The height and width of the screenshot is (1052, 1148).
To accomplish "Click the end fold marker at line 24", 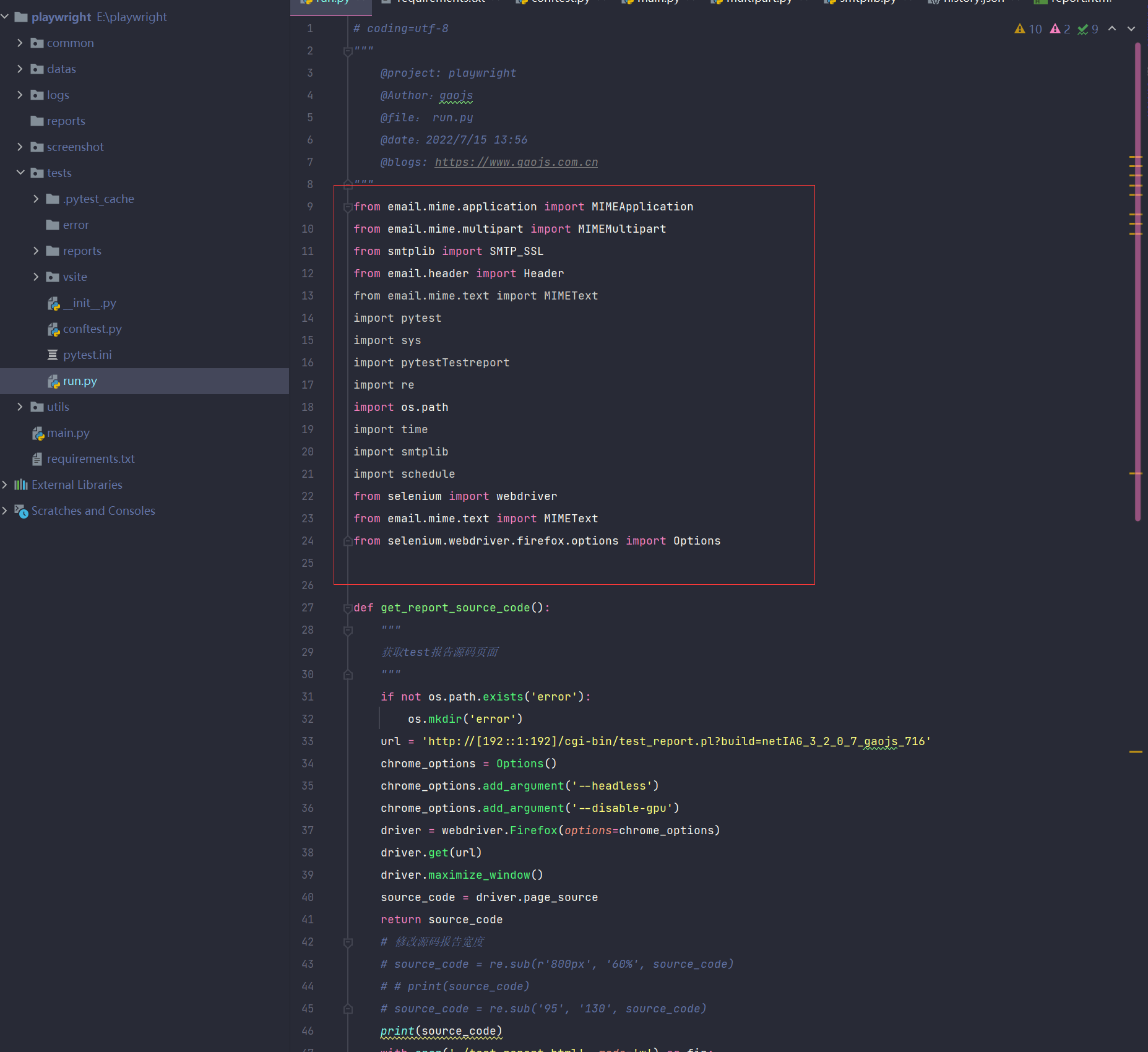I will (x=348, y=541).
